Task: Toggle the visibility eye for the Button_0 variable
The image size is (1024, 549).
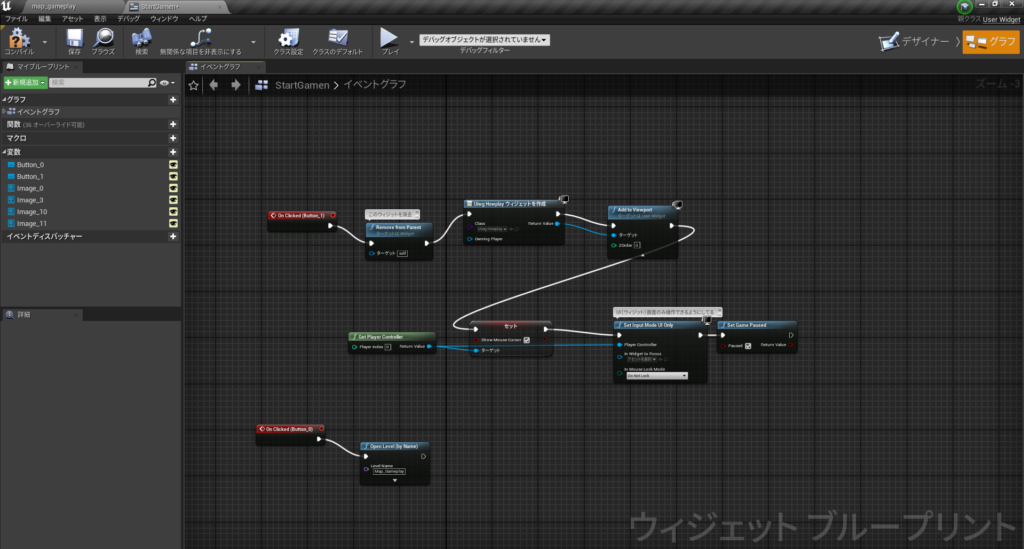Action: [172, 164]
